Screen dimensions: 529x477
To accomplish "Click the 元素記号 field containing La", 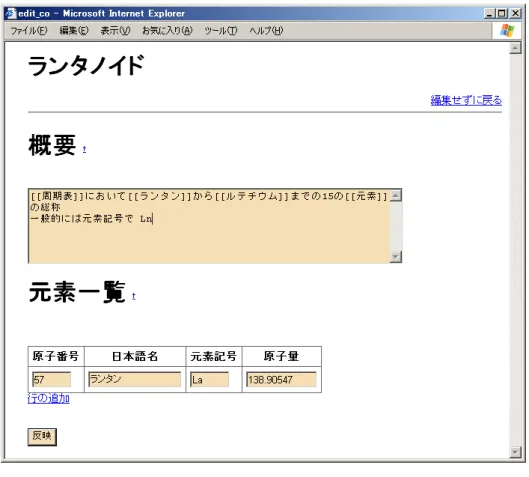I will pos(210,380).
